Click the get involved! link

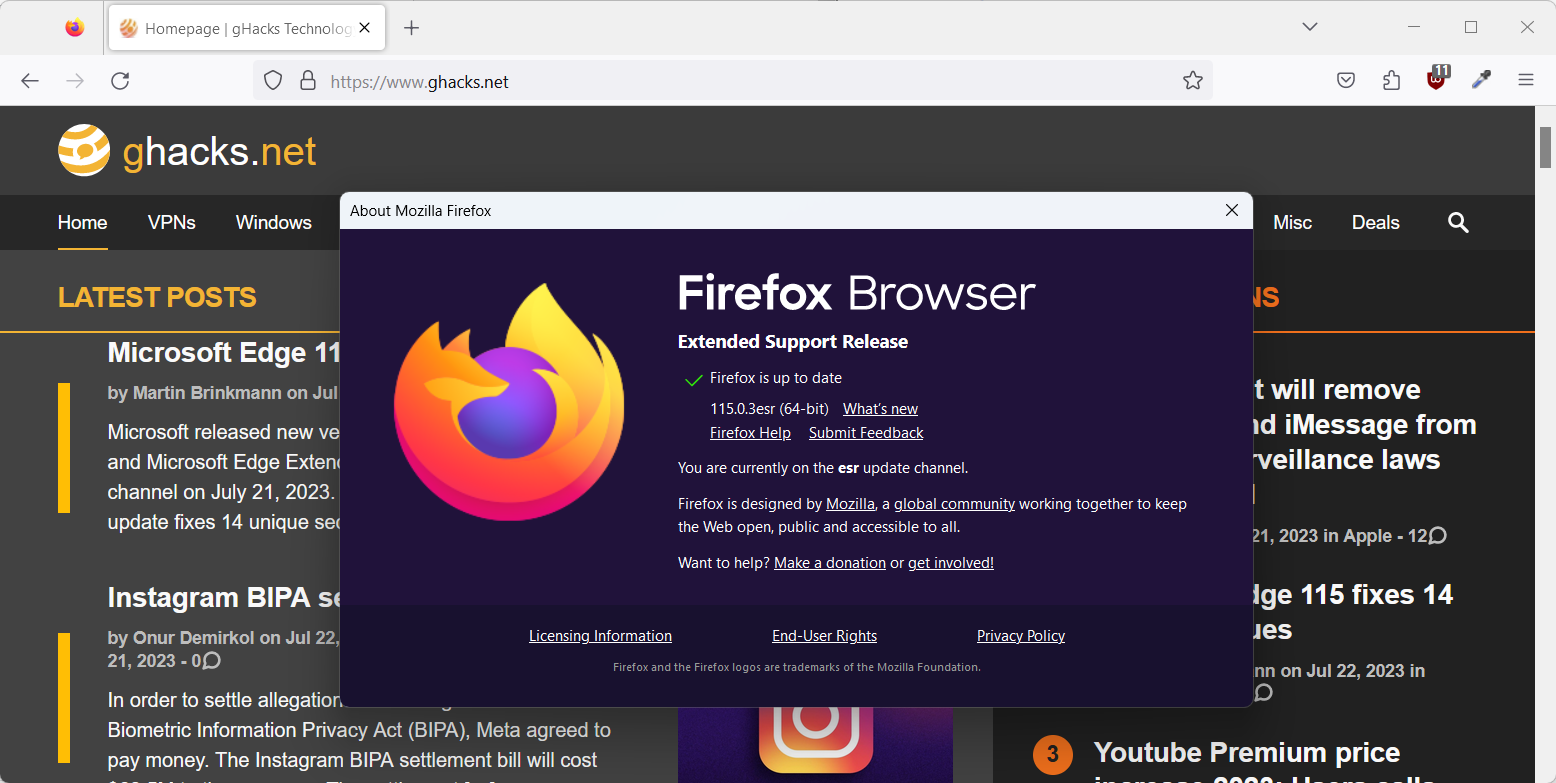(951, 563)
